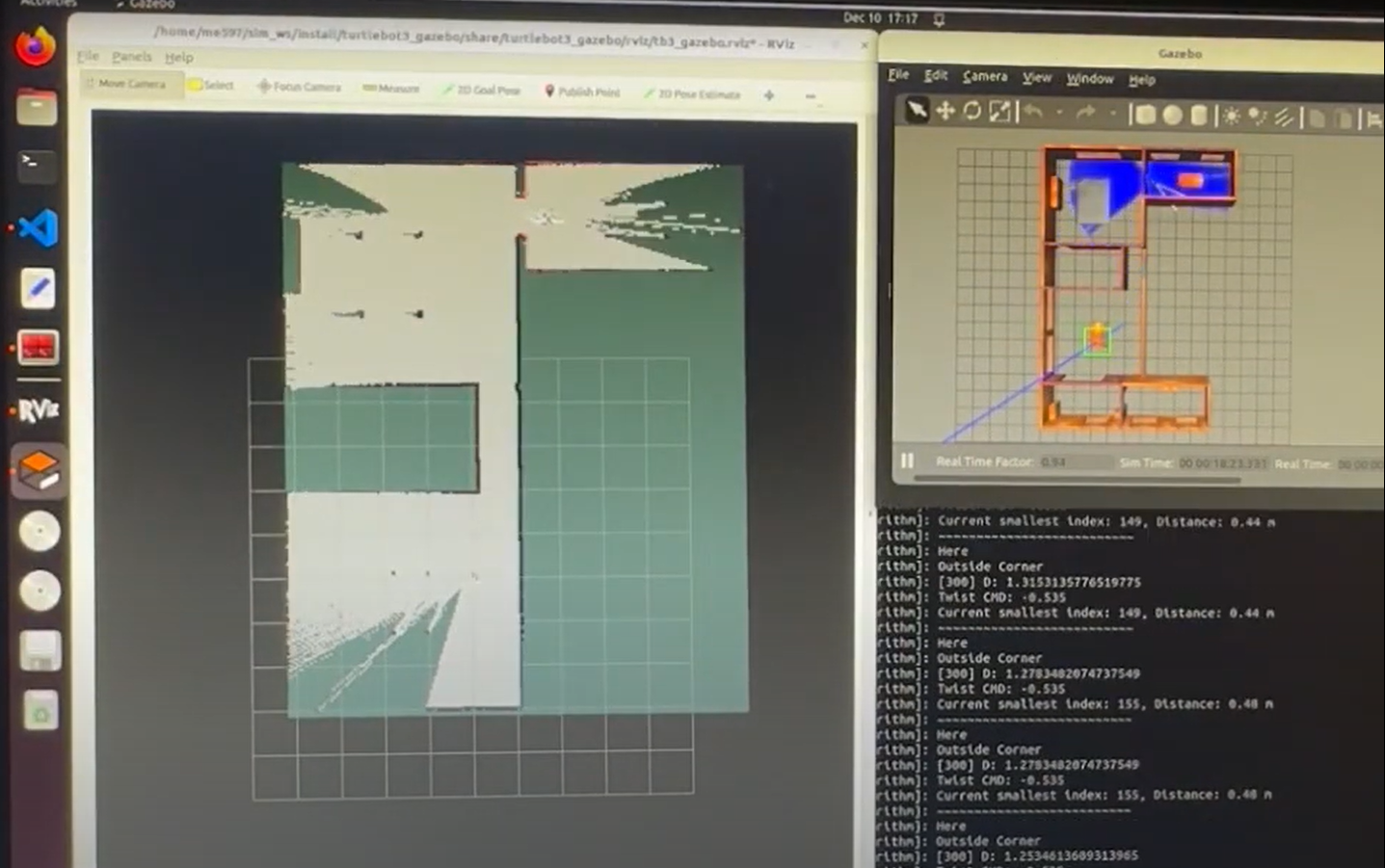Open the Trash from the dock
Screen dimensions: 1385x868
coord(40,712)
